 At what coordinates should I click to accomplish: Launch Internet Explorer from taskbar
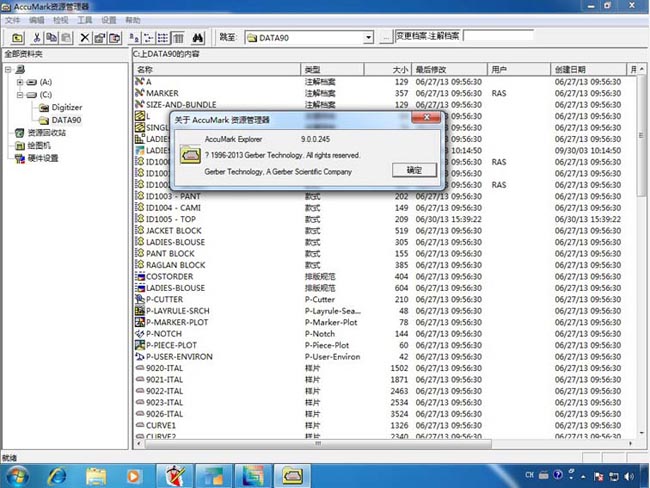click(57, 476)
